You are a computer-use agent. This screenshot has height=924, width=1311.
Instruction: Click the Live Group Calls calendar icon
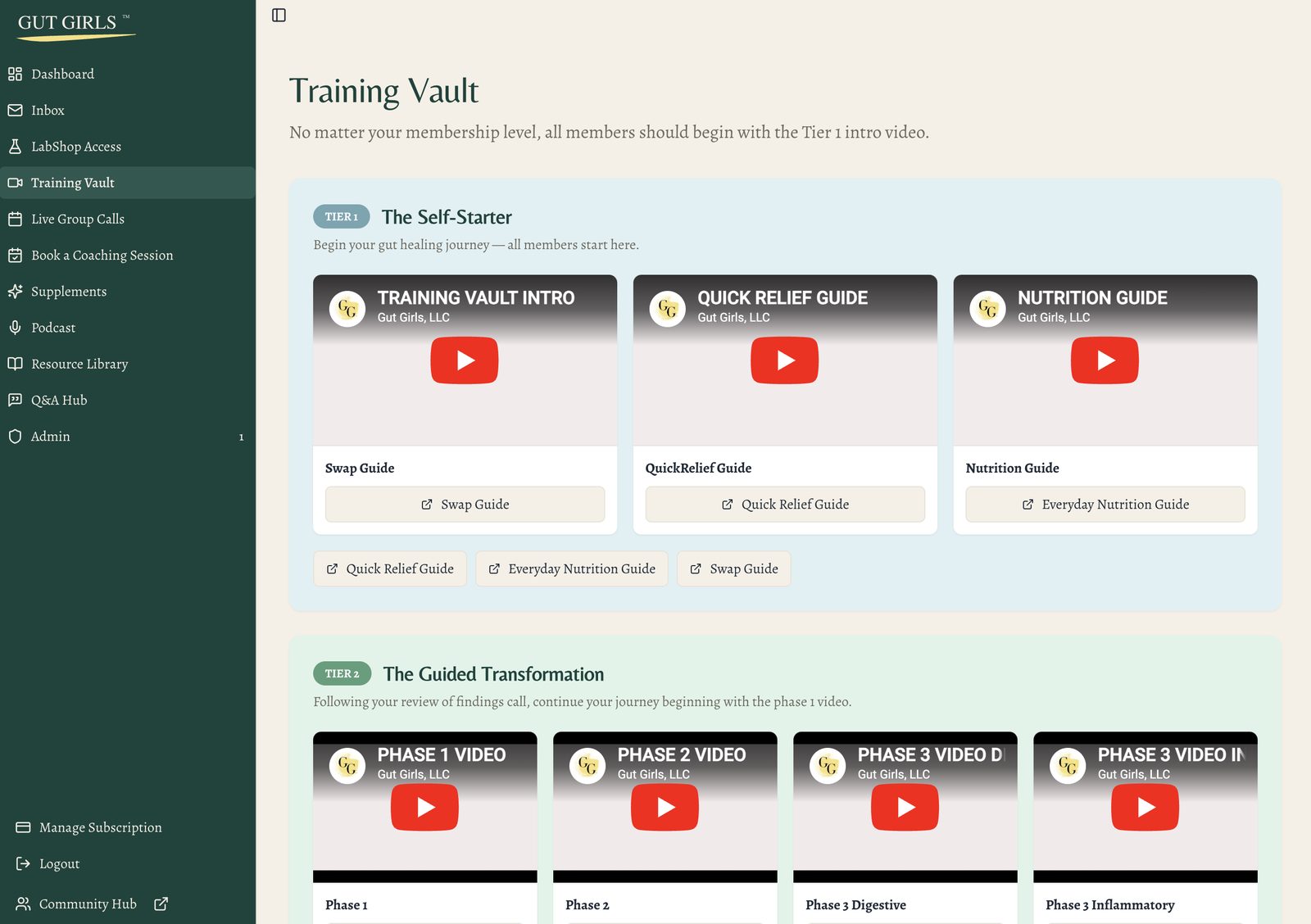click(x=15, y=219)
